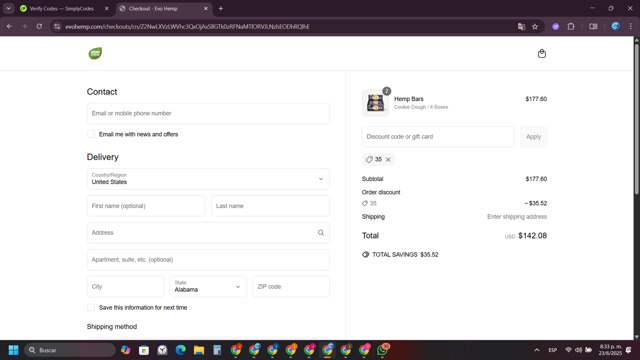
Task: Open the State dropdown showing Alabama
Action: 208,287
